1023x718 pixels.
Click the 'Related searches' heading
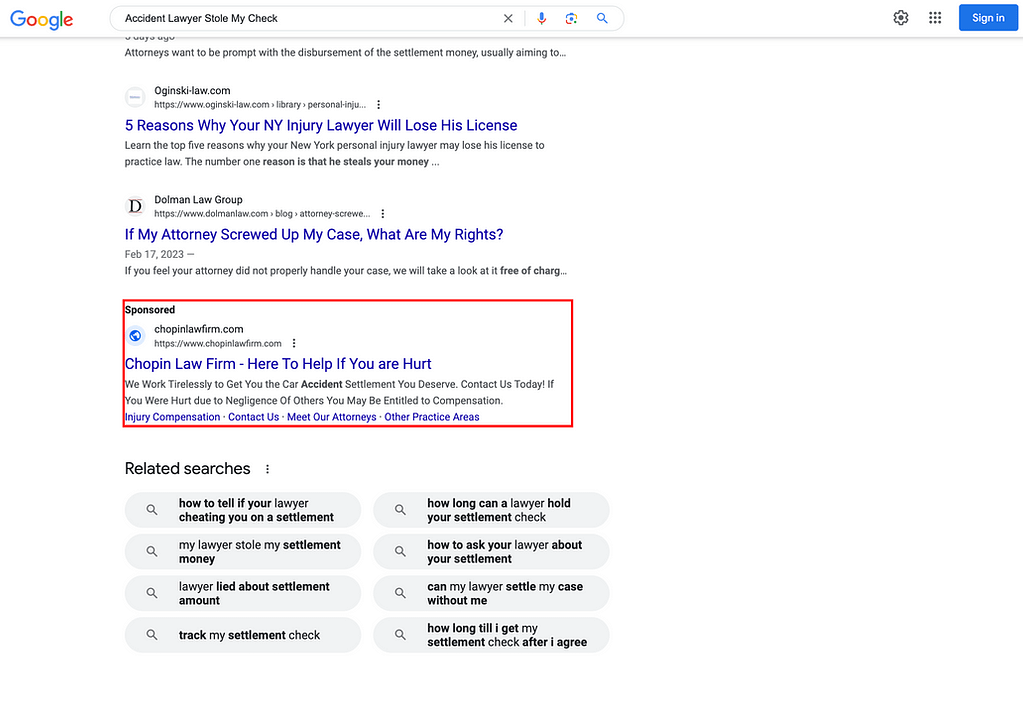[x=187, y=468]
